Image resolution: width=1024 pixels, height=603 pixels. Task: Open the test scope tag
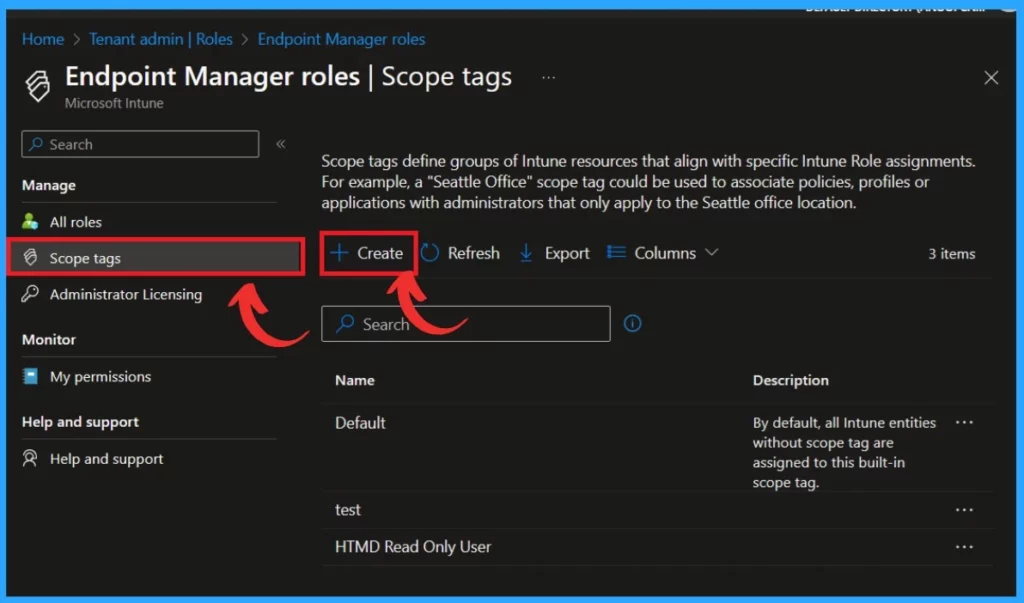(x=347, y=510)
